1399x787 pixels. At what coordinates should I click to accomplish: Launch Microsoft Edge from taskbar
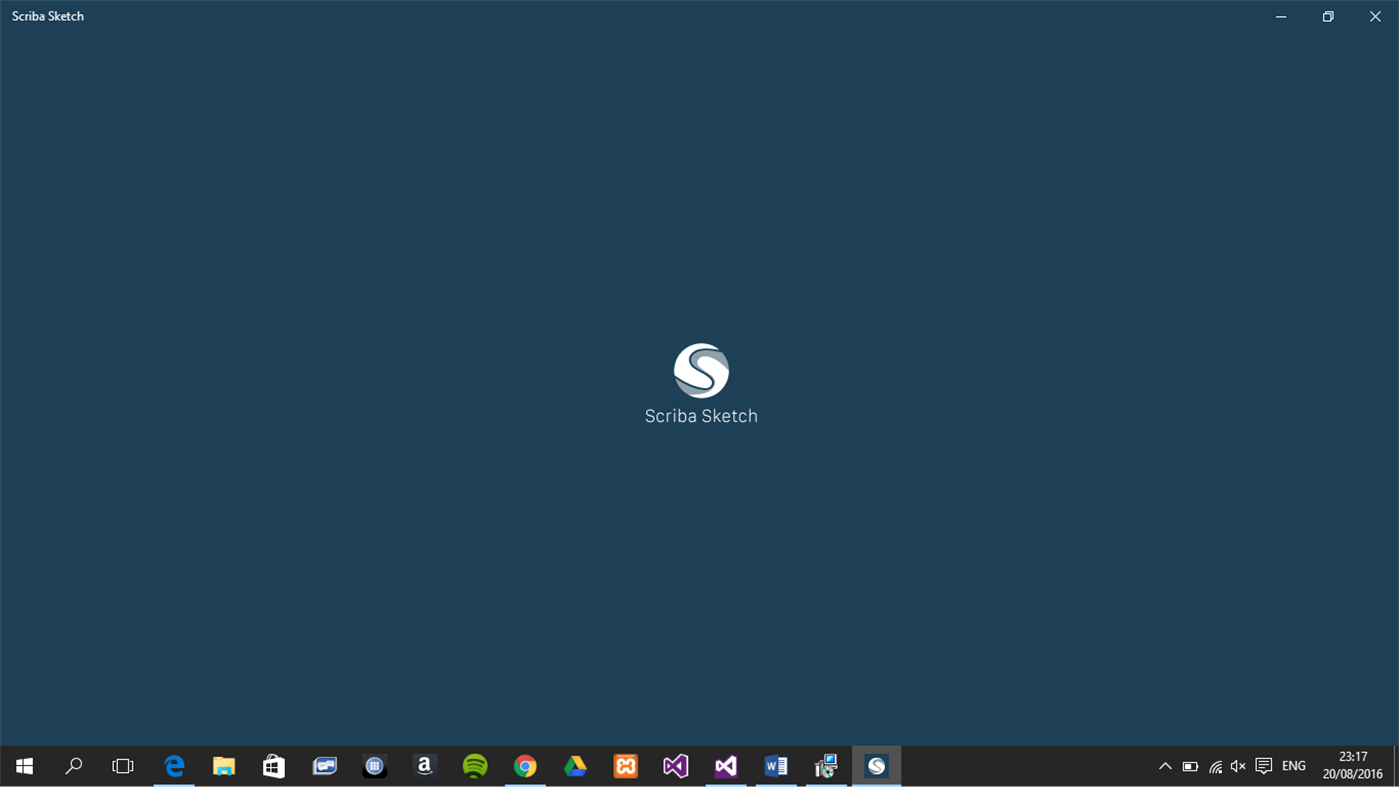(174, 766)
